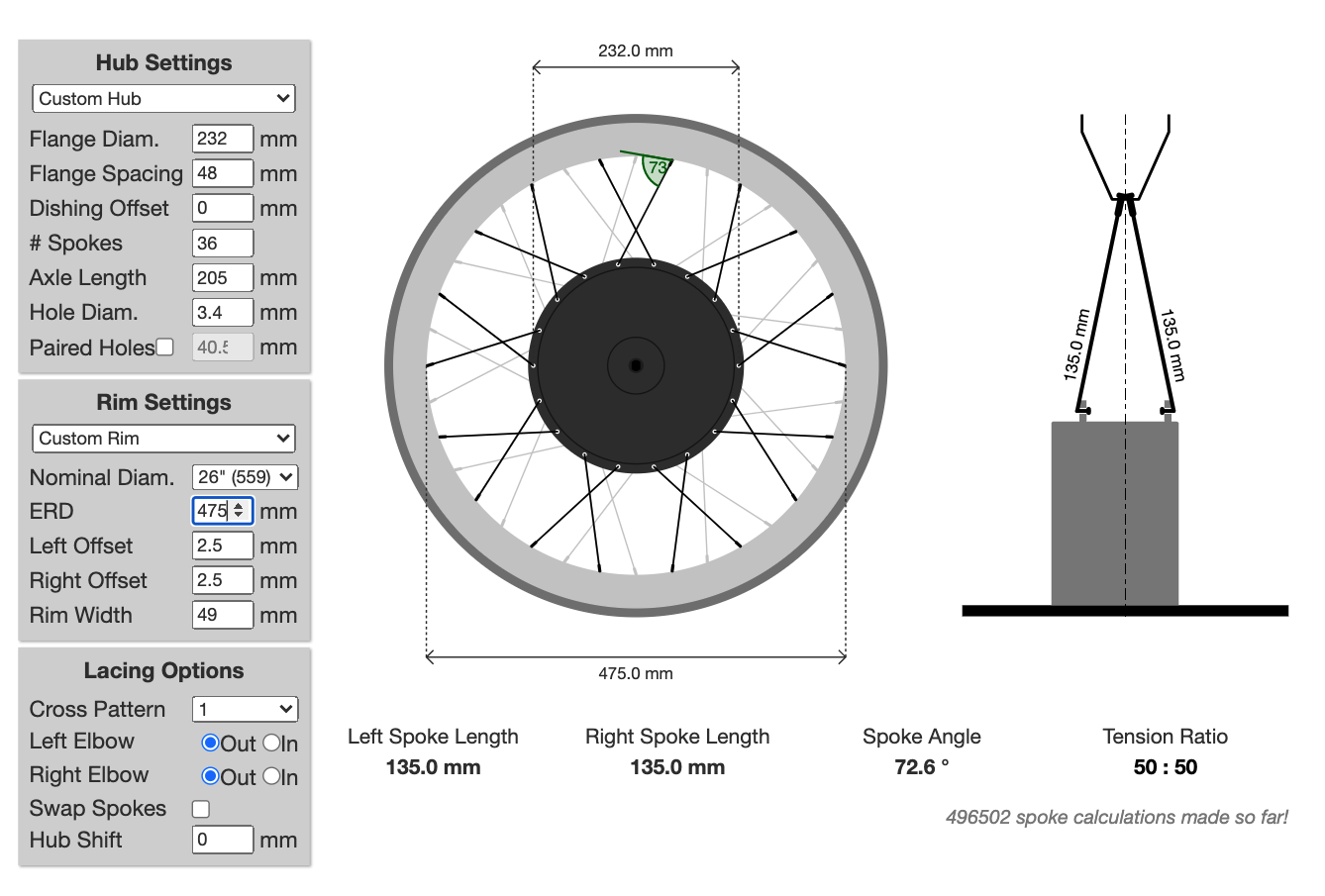Image resolution: width=1325 pixels, height=896 pixels.
Task: Open the Nominal Diam. 26" (559) dropdown
Action: pos(245,476)
